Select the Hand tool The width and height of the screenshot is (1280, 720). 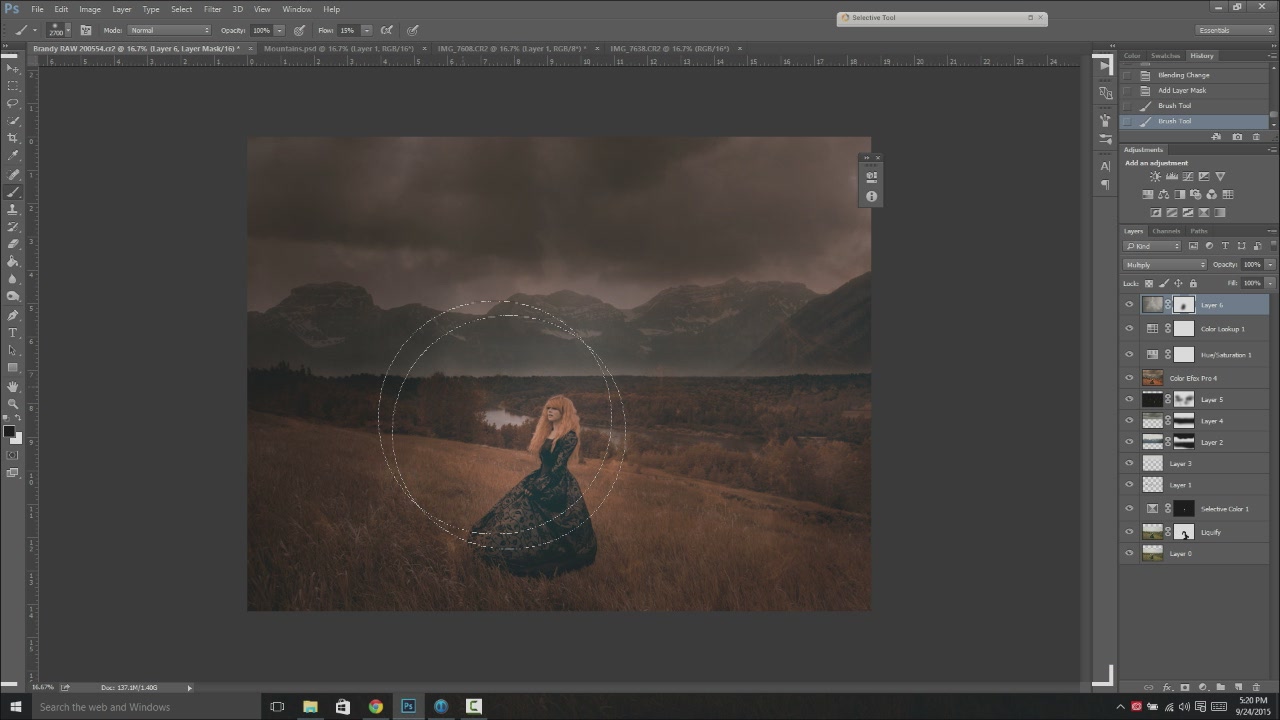13,386
